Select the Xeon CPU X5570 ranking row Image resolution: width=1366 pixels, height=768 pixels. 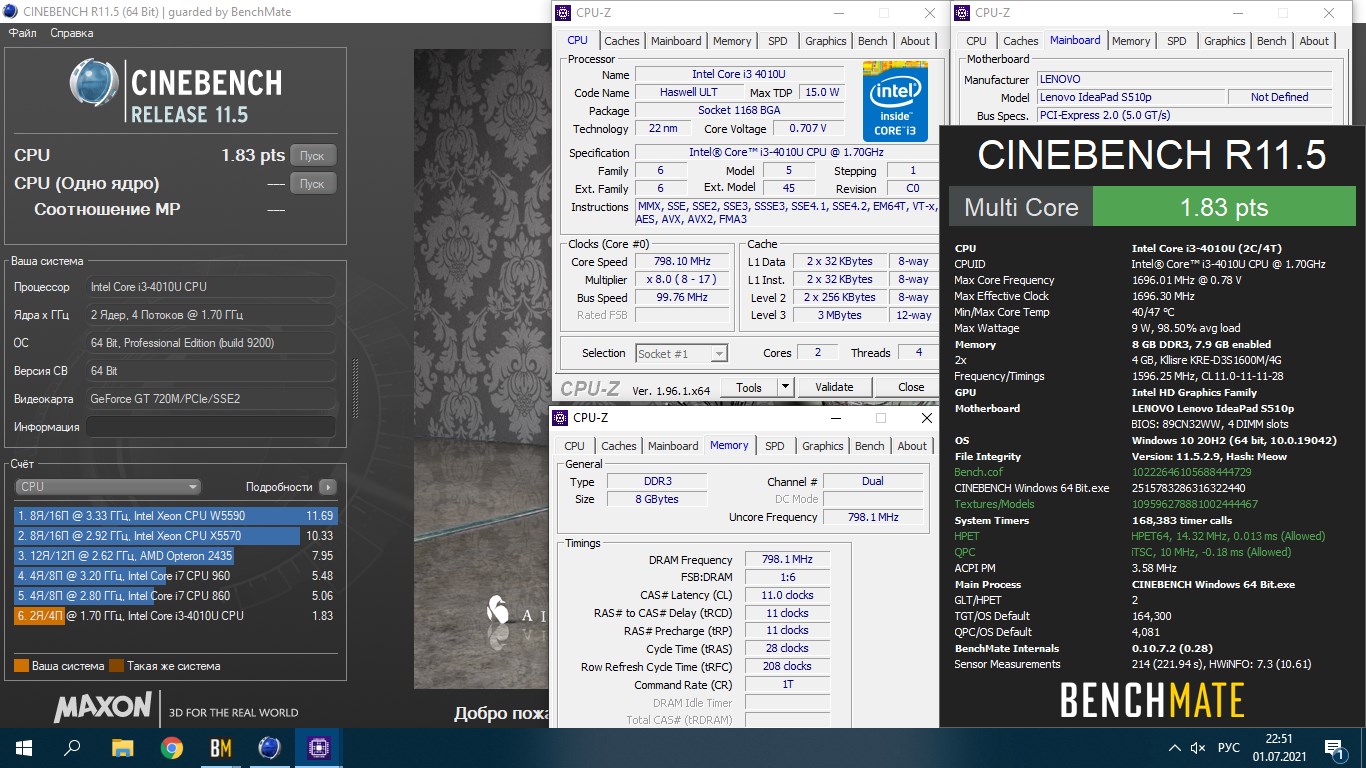(x=176, y=536)
